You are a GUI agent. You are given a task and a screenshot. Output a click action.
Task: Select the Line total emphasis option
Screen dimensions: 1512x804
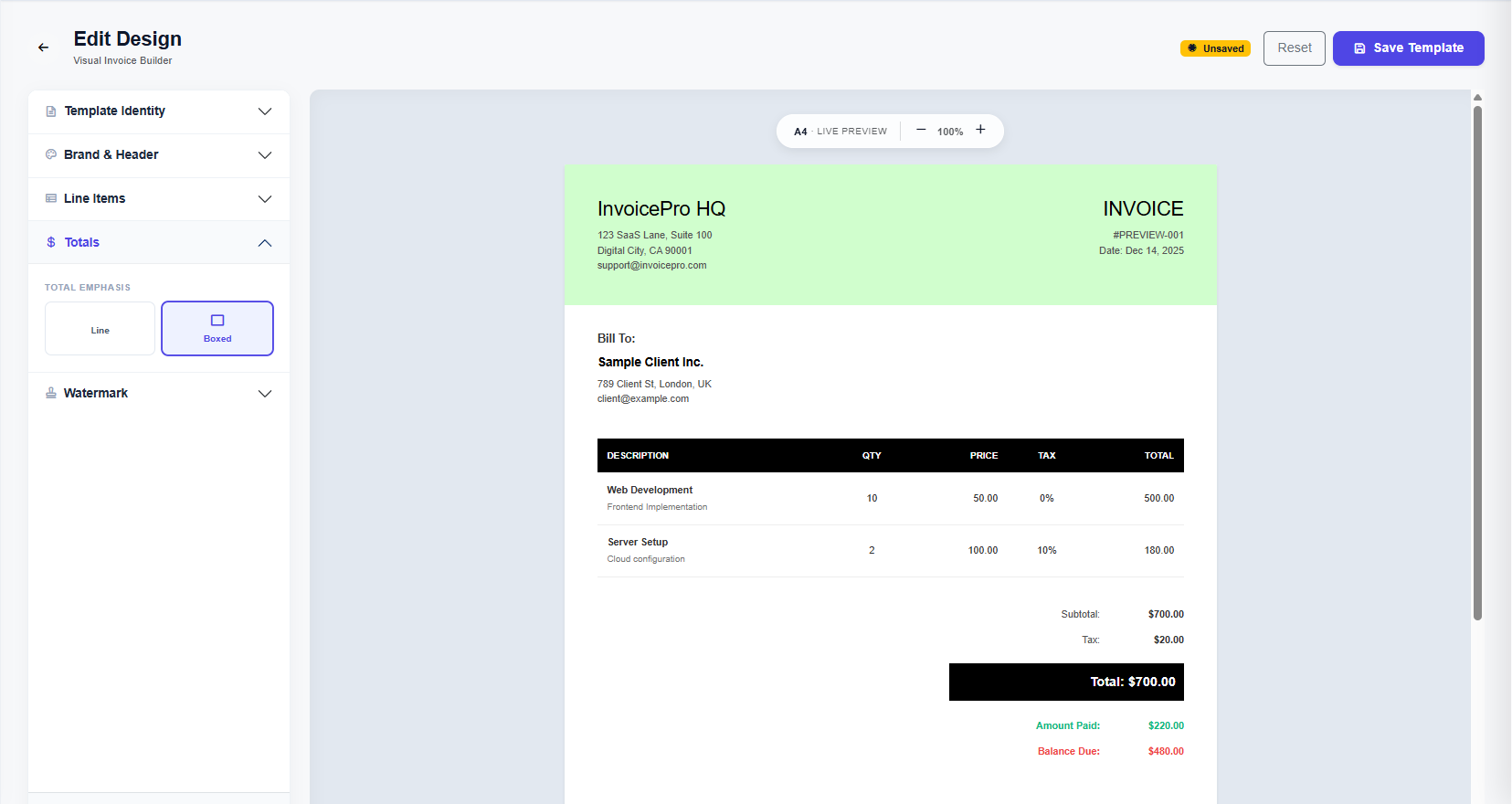click(100, 329)
